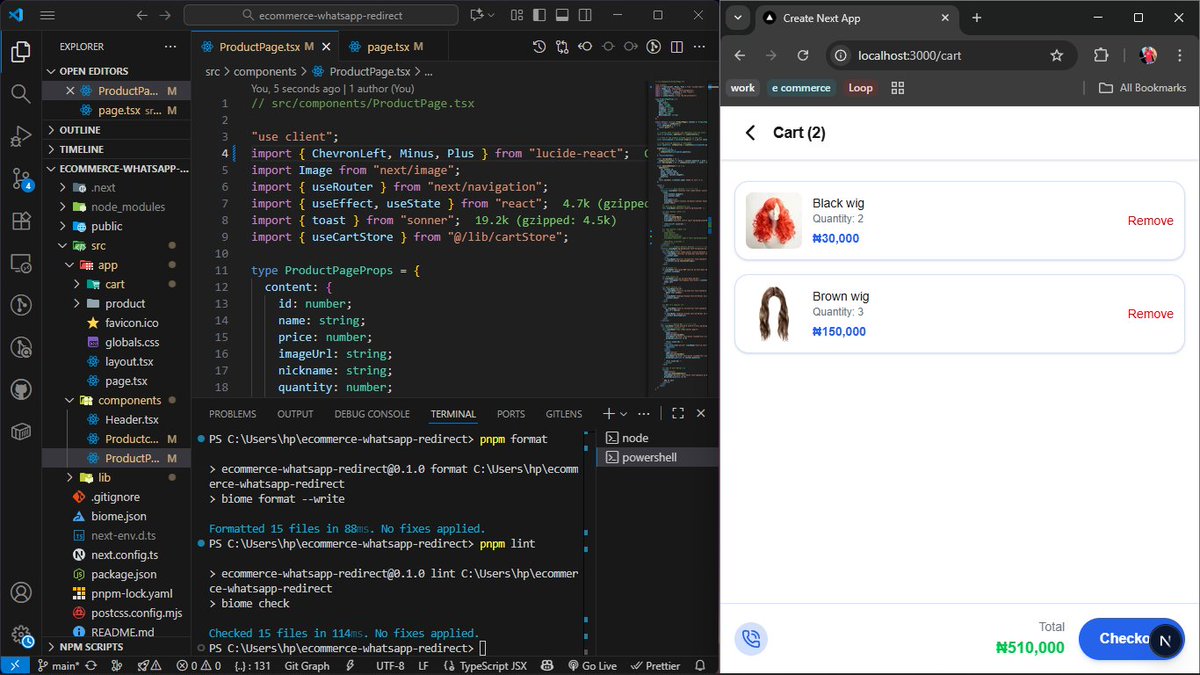Click the Checkout button

(x=1131, y=638)
